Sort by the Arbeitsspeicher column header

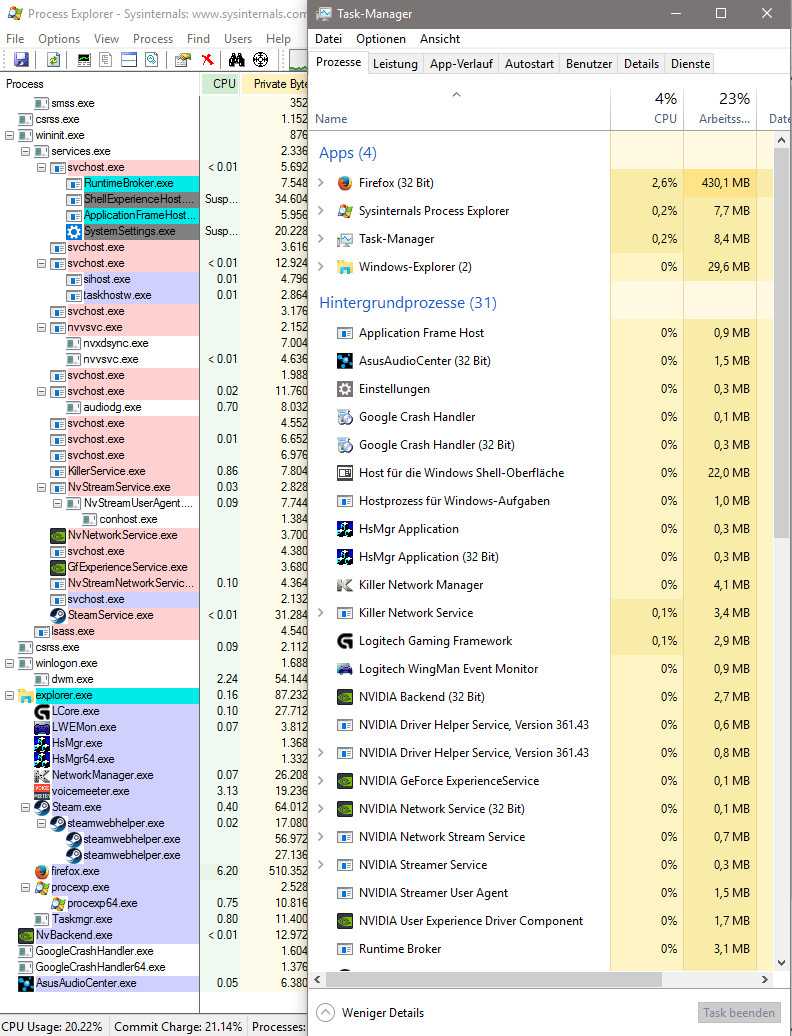pos(720,108)
